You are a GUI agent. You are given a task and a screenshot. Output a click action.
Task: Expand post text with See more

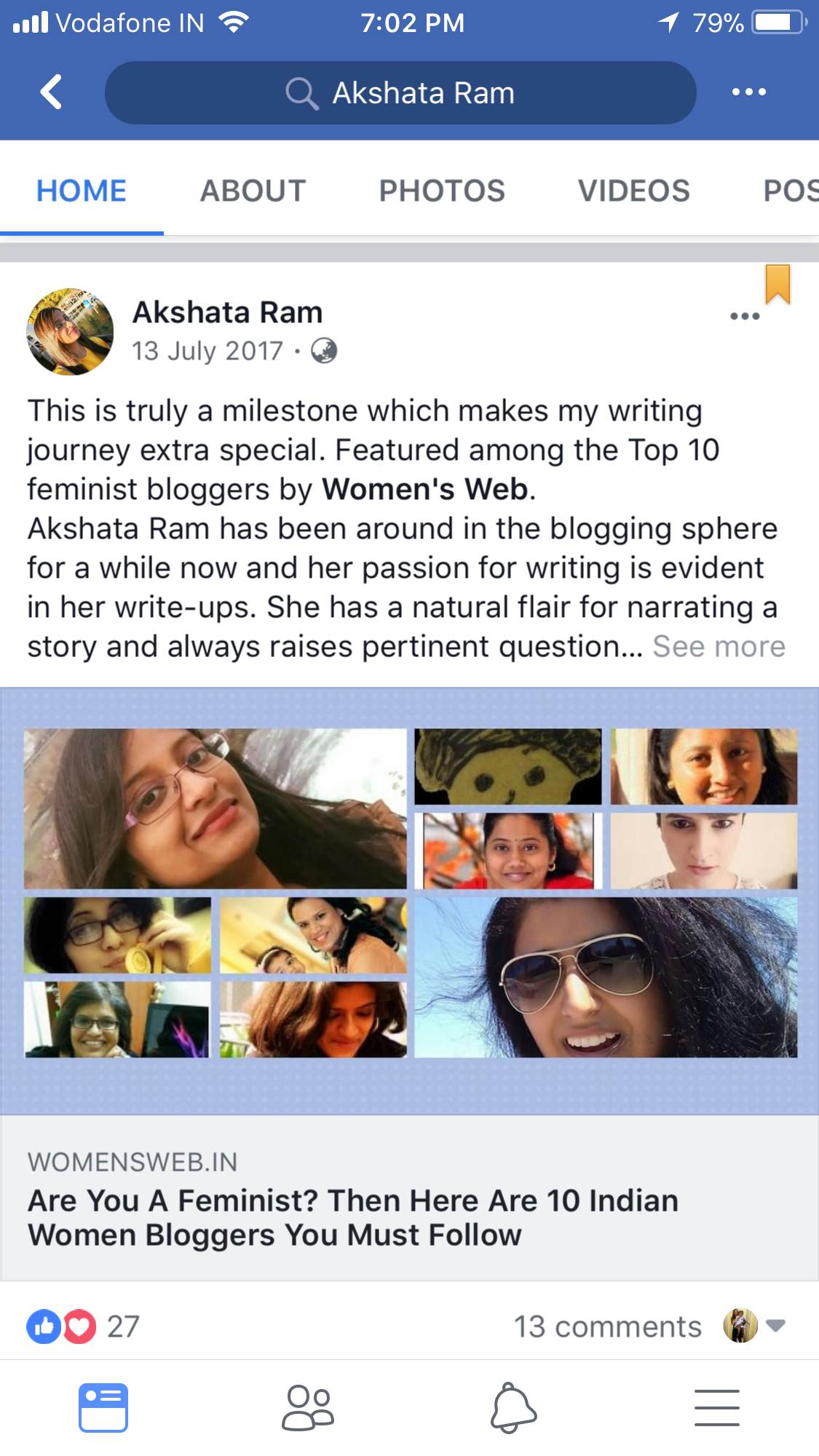719,646
